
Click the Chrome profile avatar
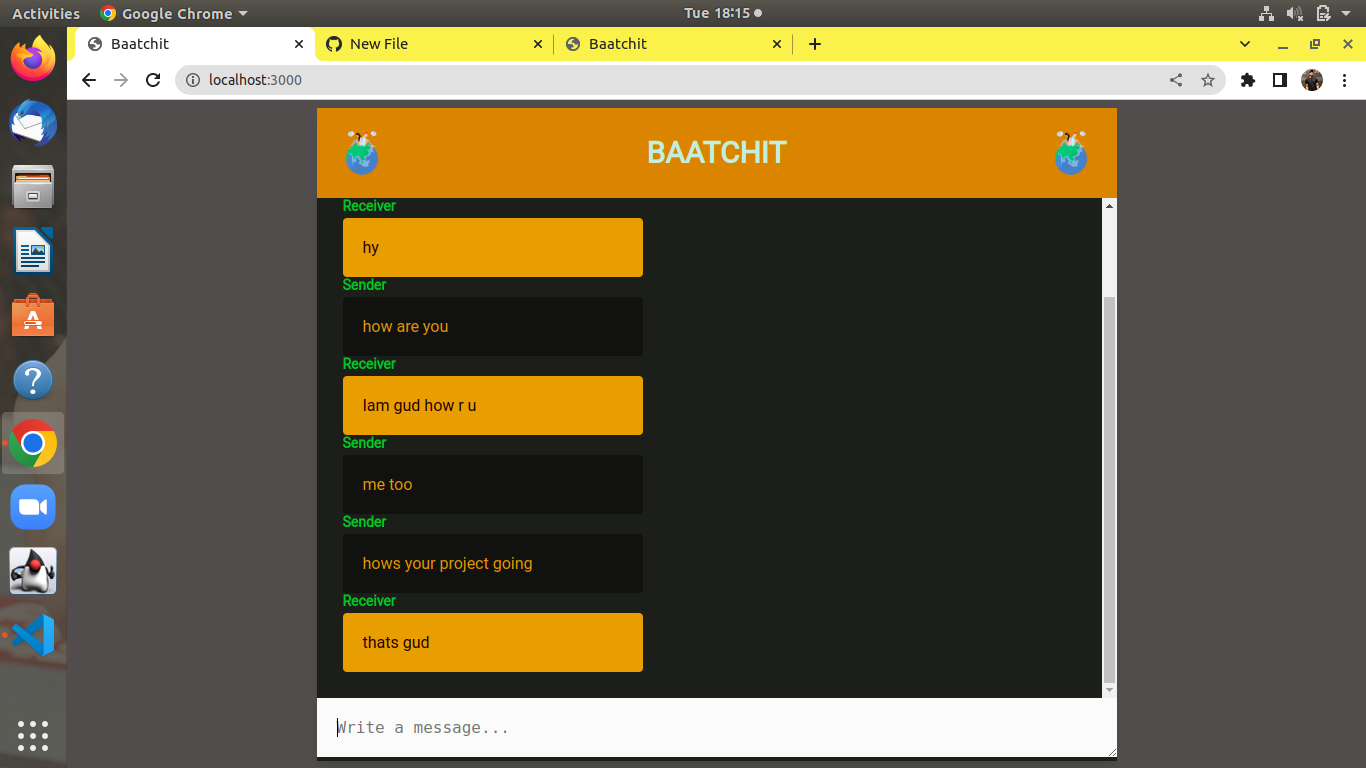[1312, 80]
